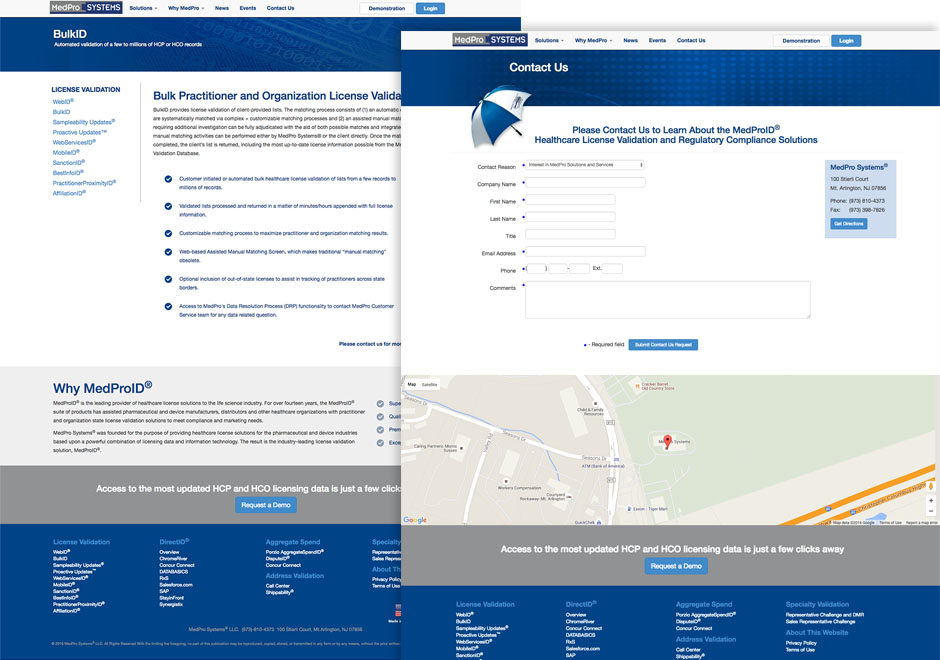Open Why MedPro dropdown on the BulkID page
The width and height of the screenshot is (940, 660).
click(186, 8)
